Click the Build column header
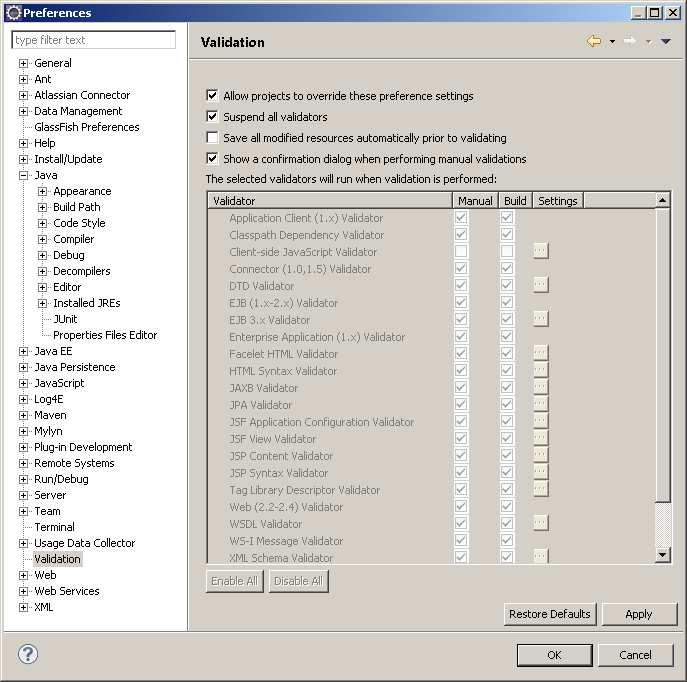Screen dimensions: 687x682 pyautogui.click(x=515, y=201)
